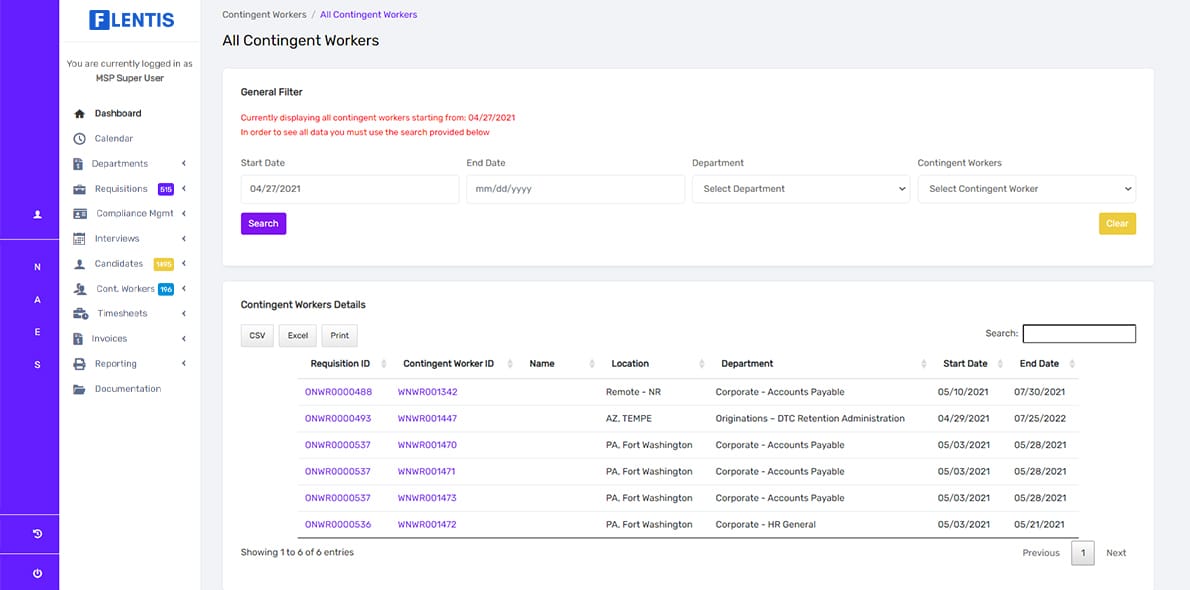The width and height of the screenshot is (1190, 590).
Task: Click the End Date field
Action: click(575, 189)
